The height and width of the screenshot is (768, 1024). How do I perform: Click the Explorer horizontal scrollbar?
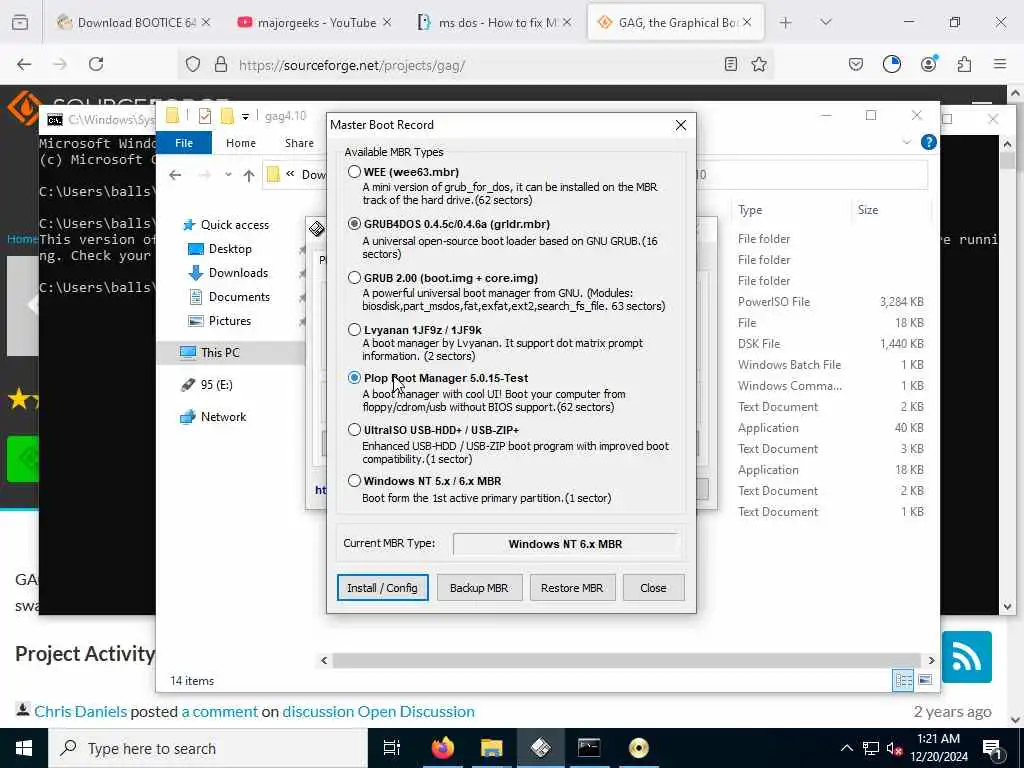point(627,660)
